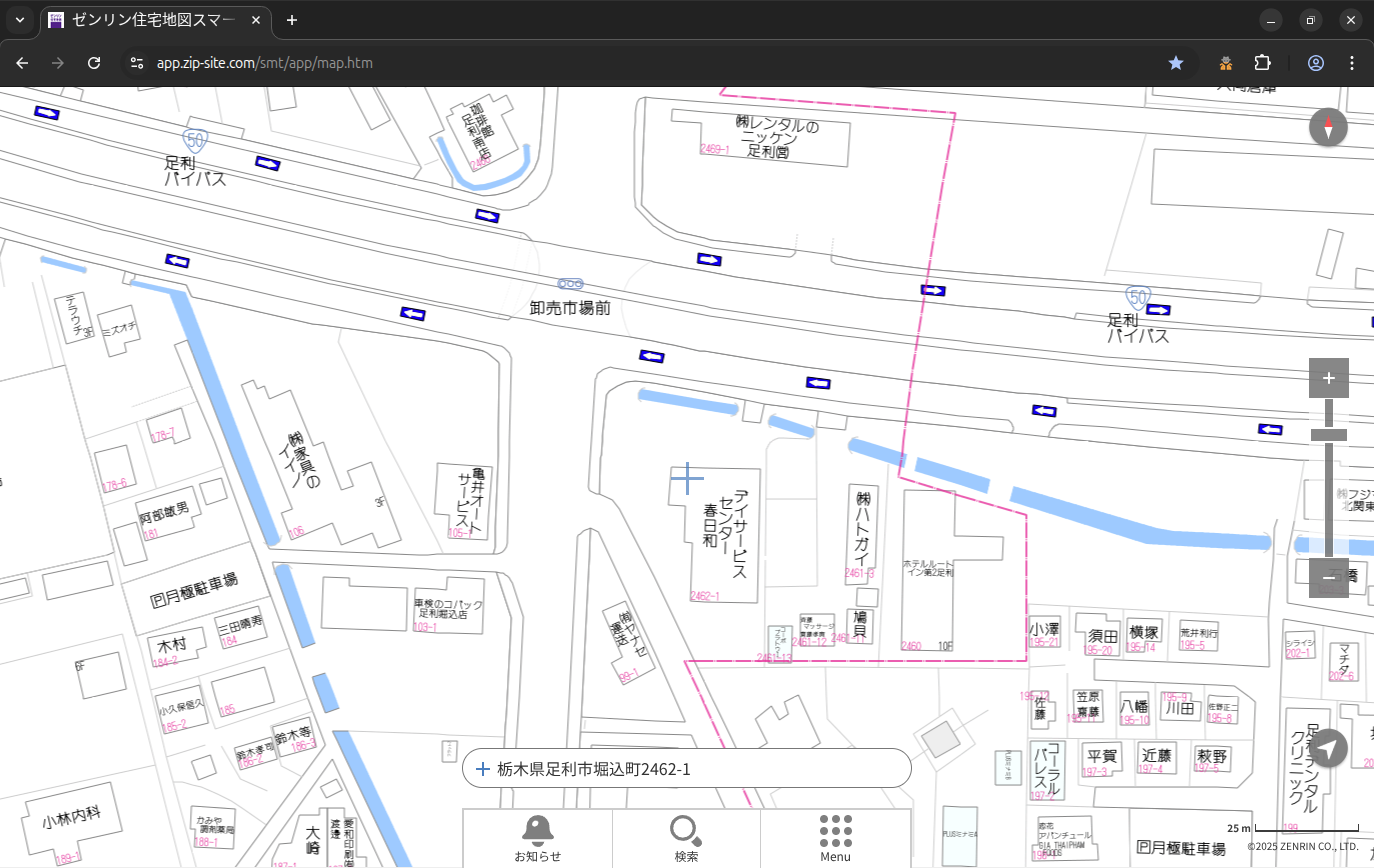Open お知らせ notifications bell

(x=537, y=838)
